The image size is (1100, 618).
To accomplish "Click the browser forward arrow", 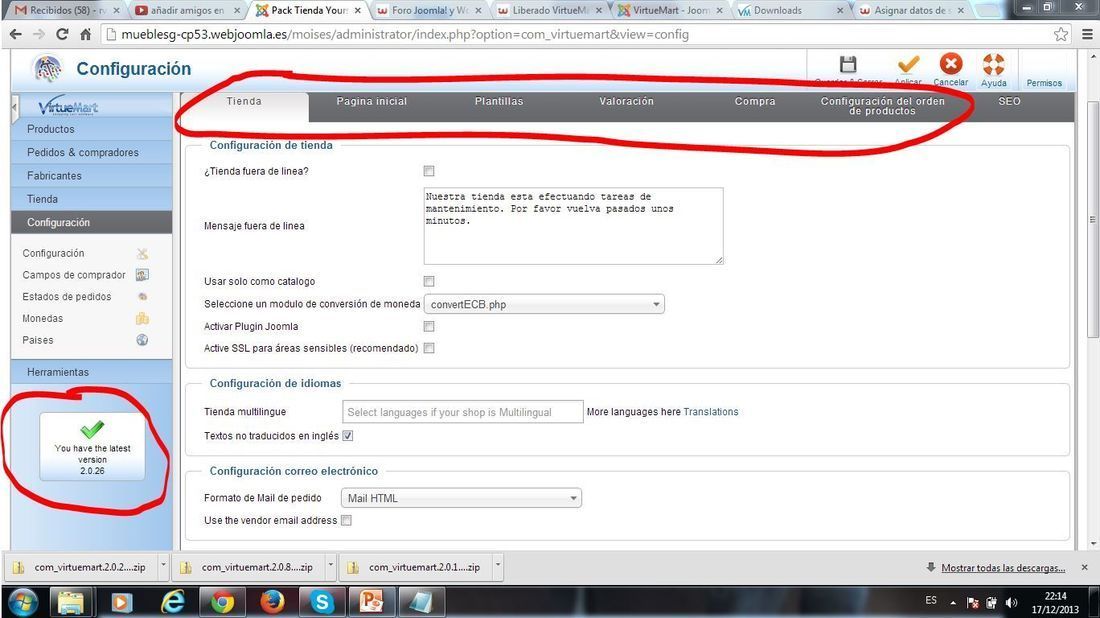I will coord(39,34).
